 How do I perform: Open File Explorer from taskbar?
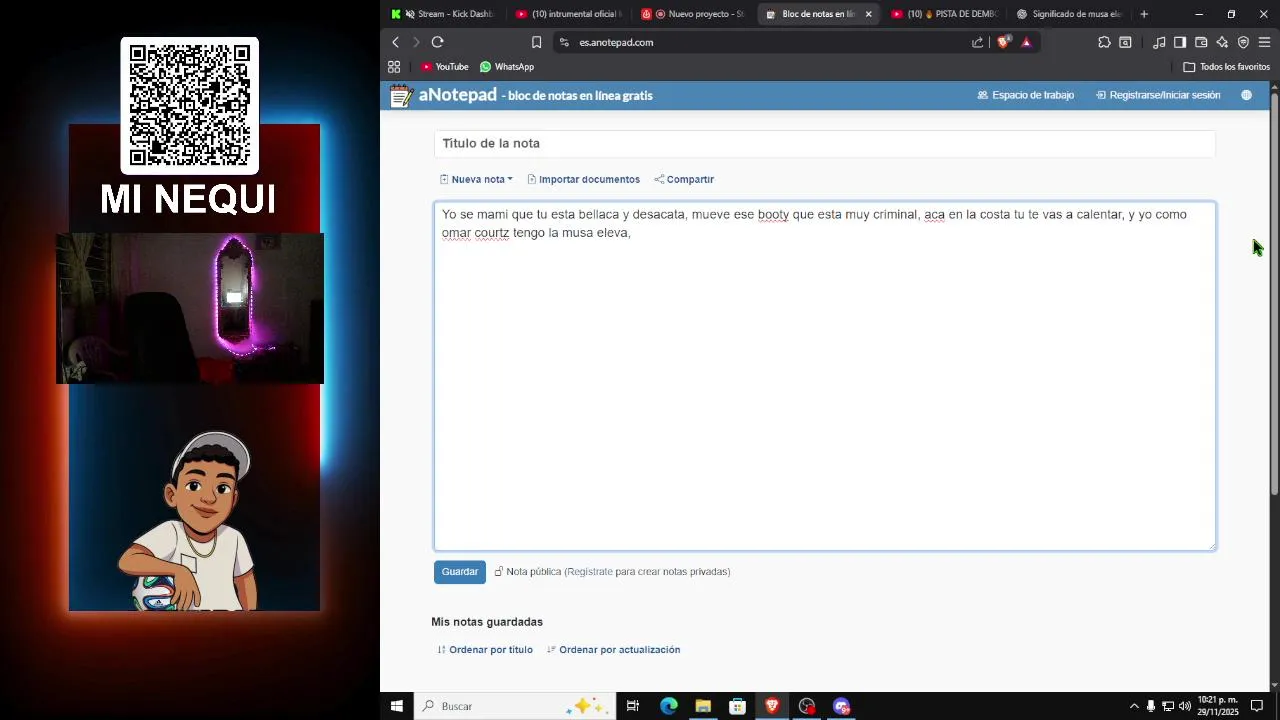703,706
